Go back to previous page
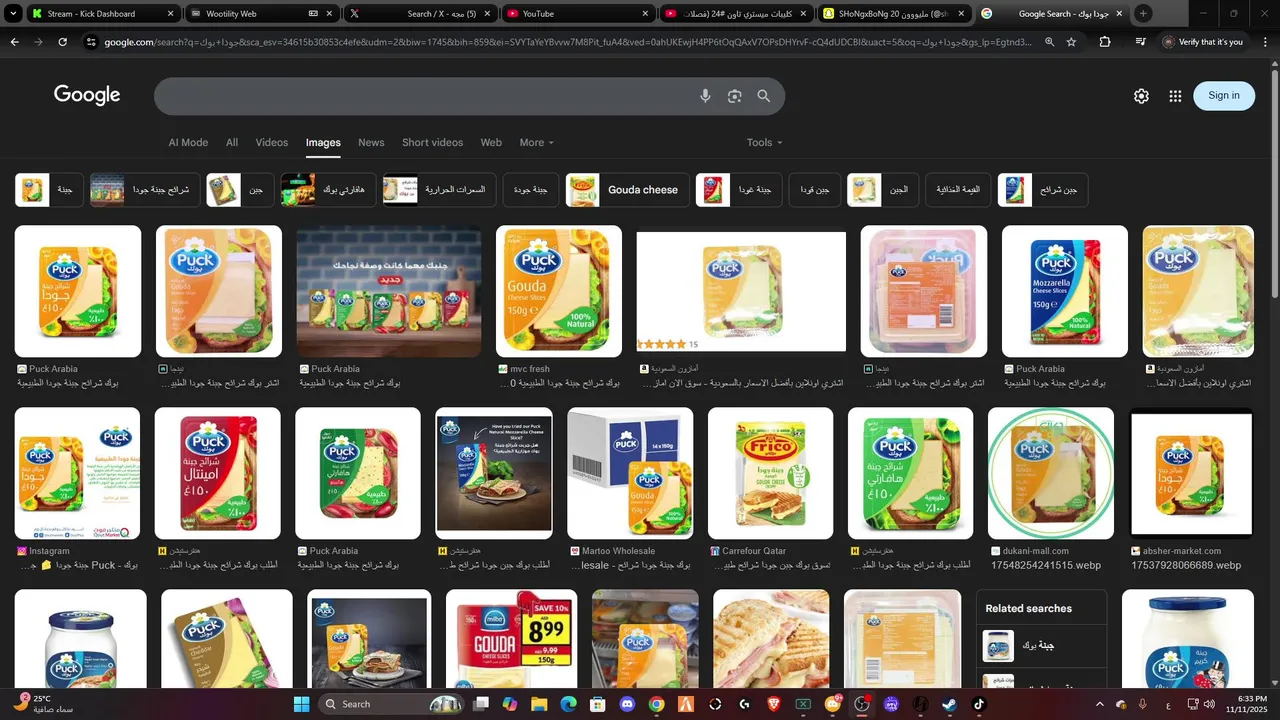 click(14, 42)
